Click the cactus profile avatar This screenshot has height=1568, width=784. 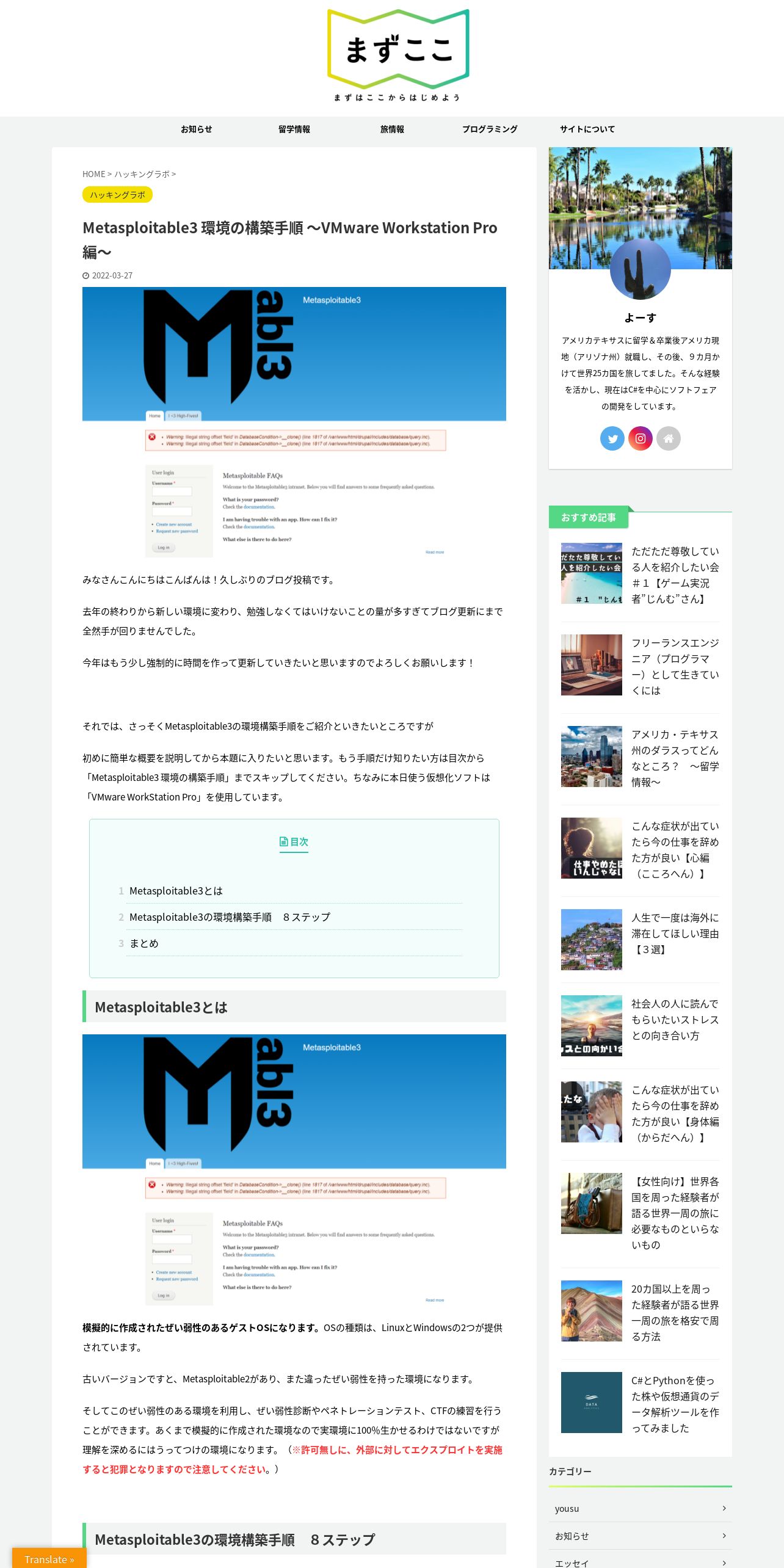641,269
